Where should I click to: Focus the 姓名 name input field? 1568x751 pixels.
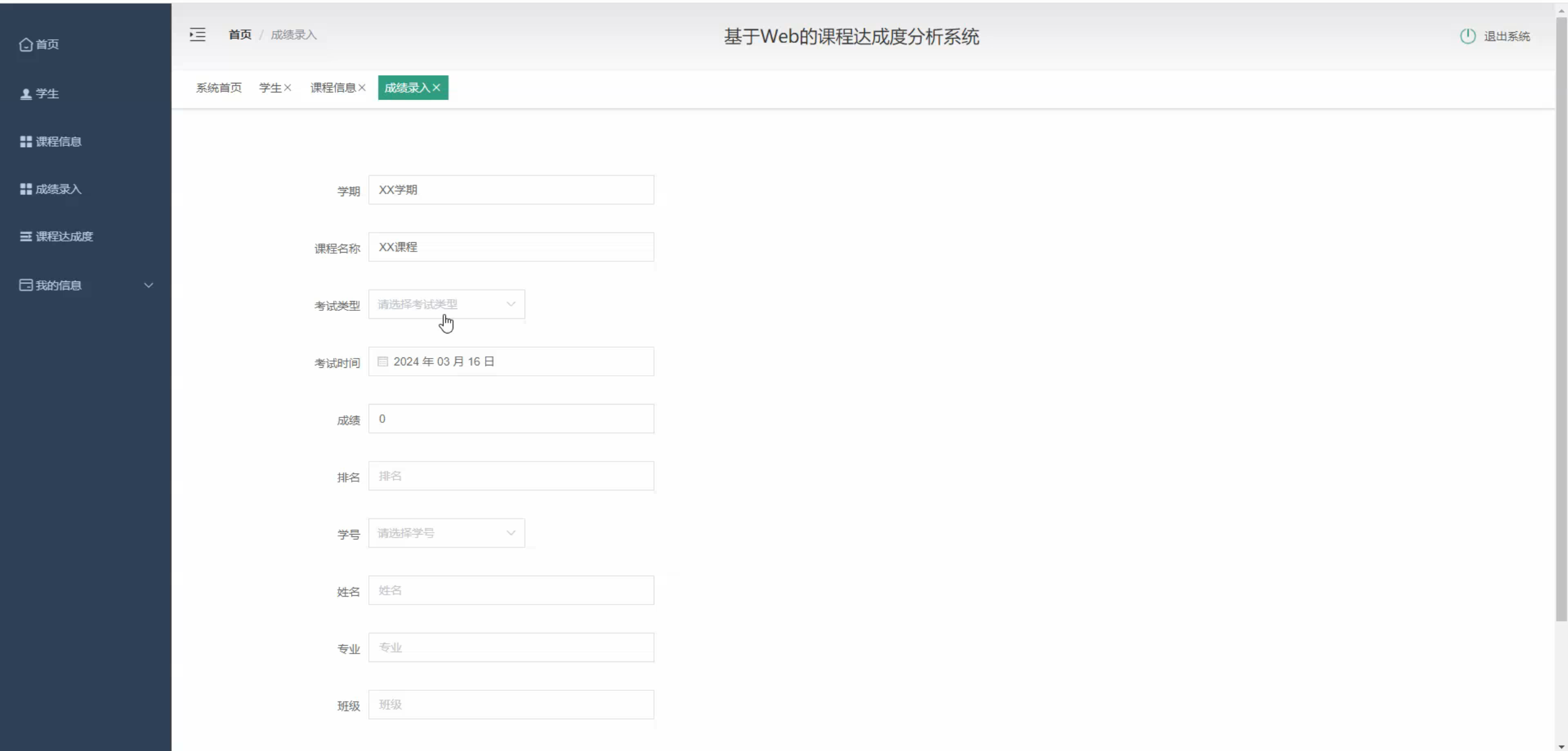tap(510, 590)
